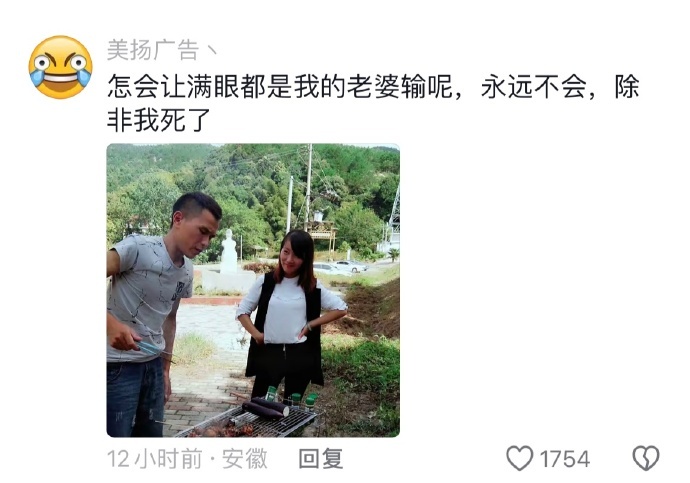Select the comment text starting 怎会让满眼
The height and width of the screenshot is (483, 690).
373,103
